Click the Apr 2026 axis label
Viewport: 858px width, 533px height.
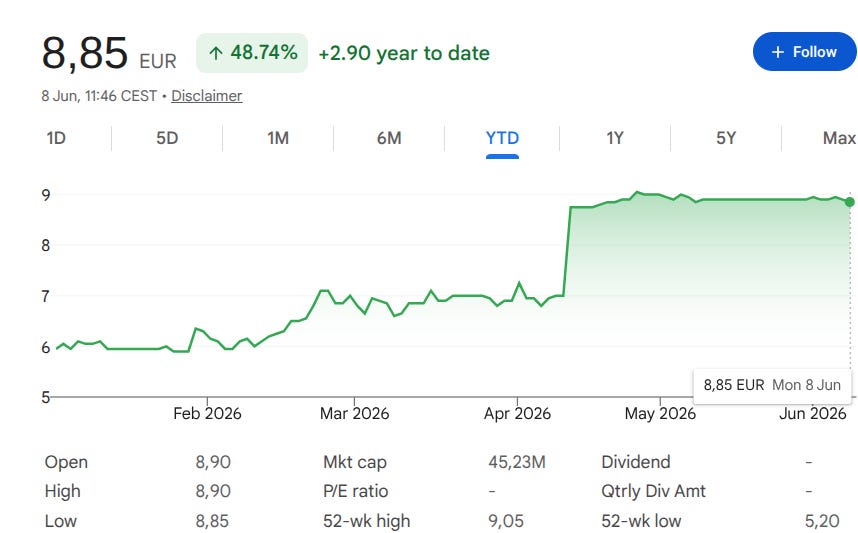(x=517, y=413)
